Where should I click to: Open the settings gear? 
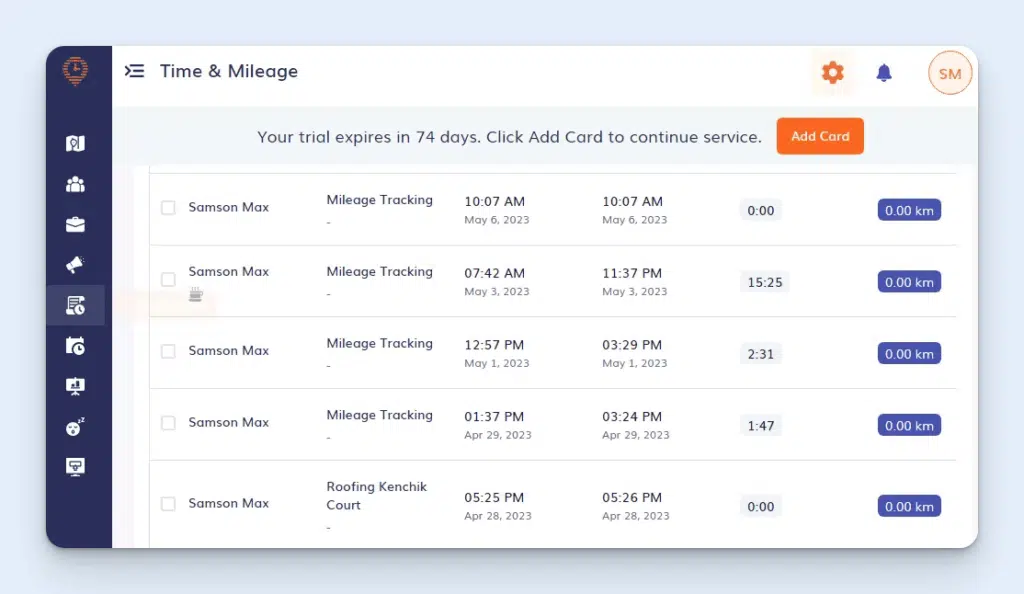pos(833,72)
